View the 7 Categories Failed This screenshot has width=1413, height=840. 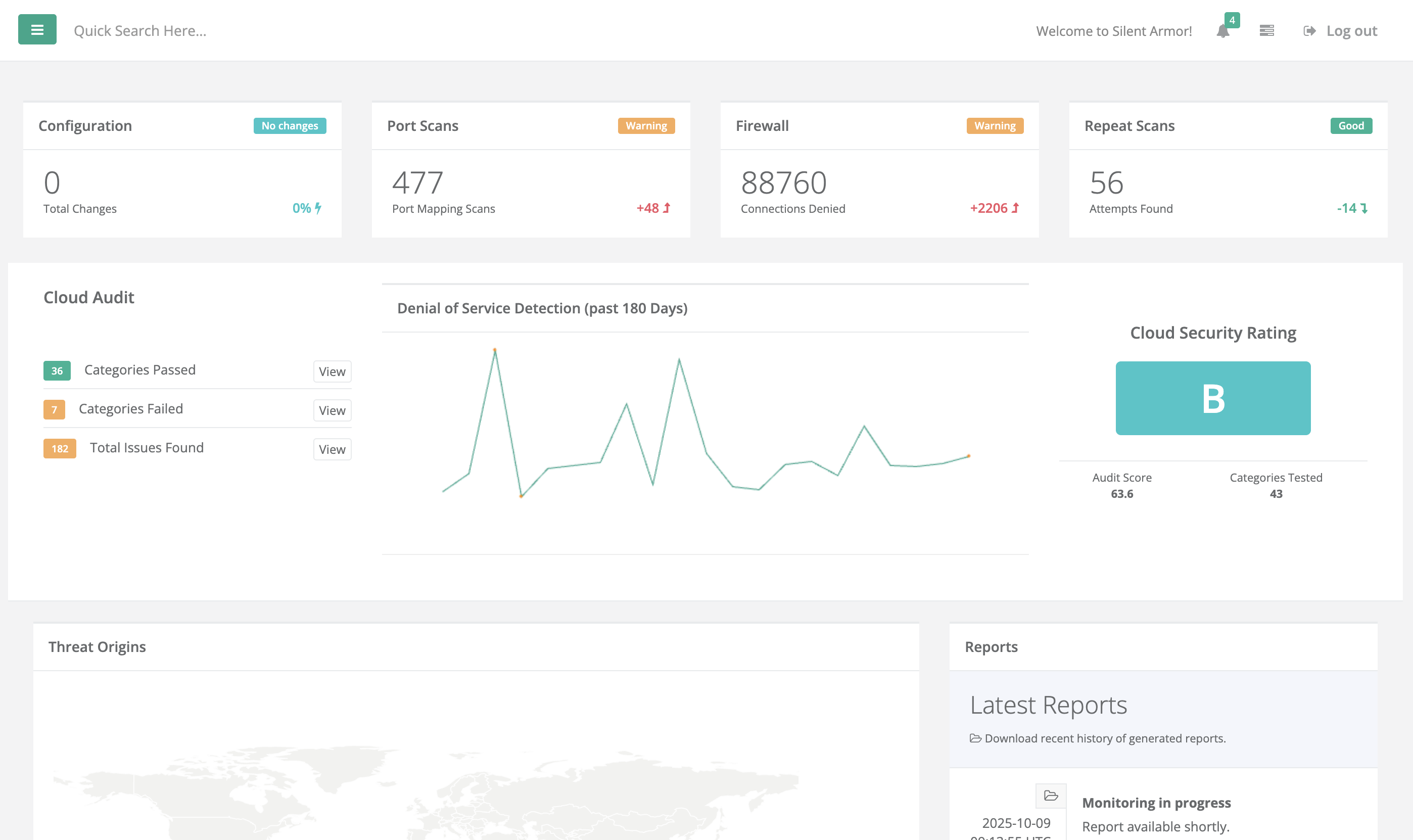[x=332, y=410]
